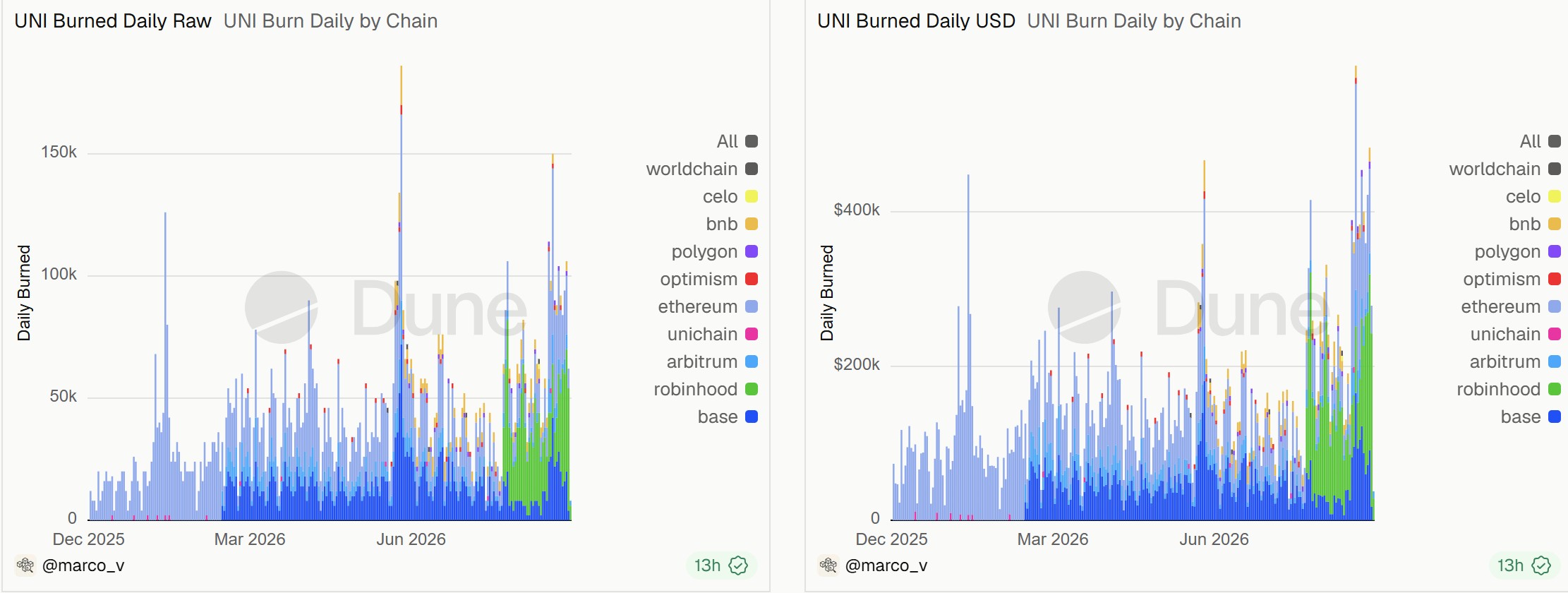Toggle the robinhood series in right legend

1508,390
